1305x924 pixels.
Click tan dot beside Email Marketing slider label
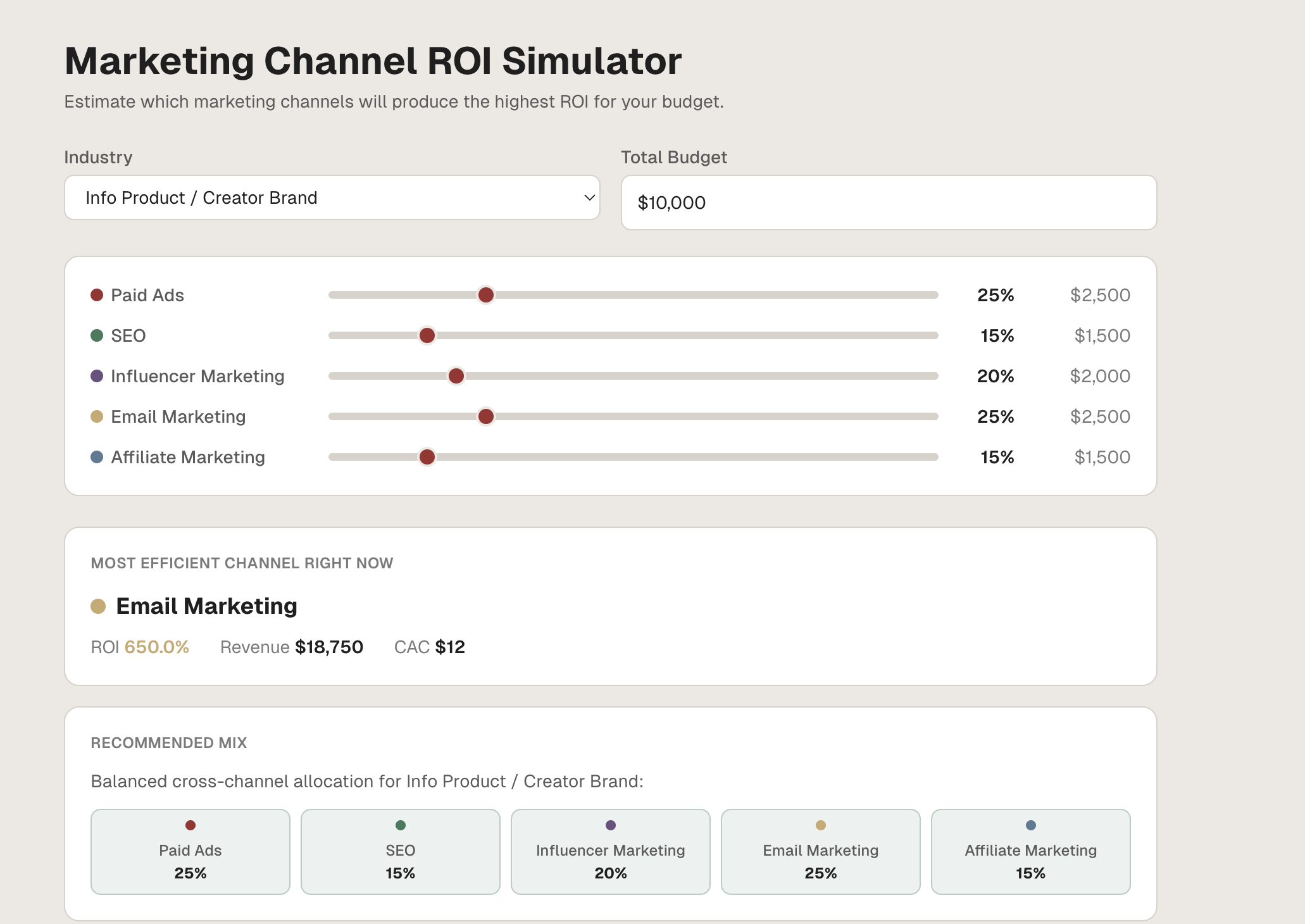[97, 416]
